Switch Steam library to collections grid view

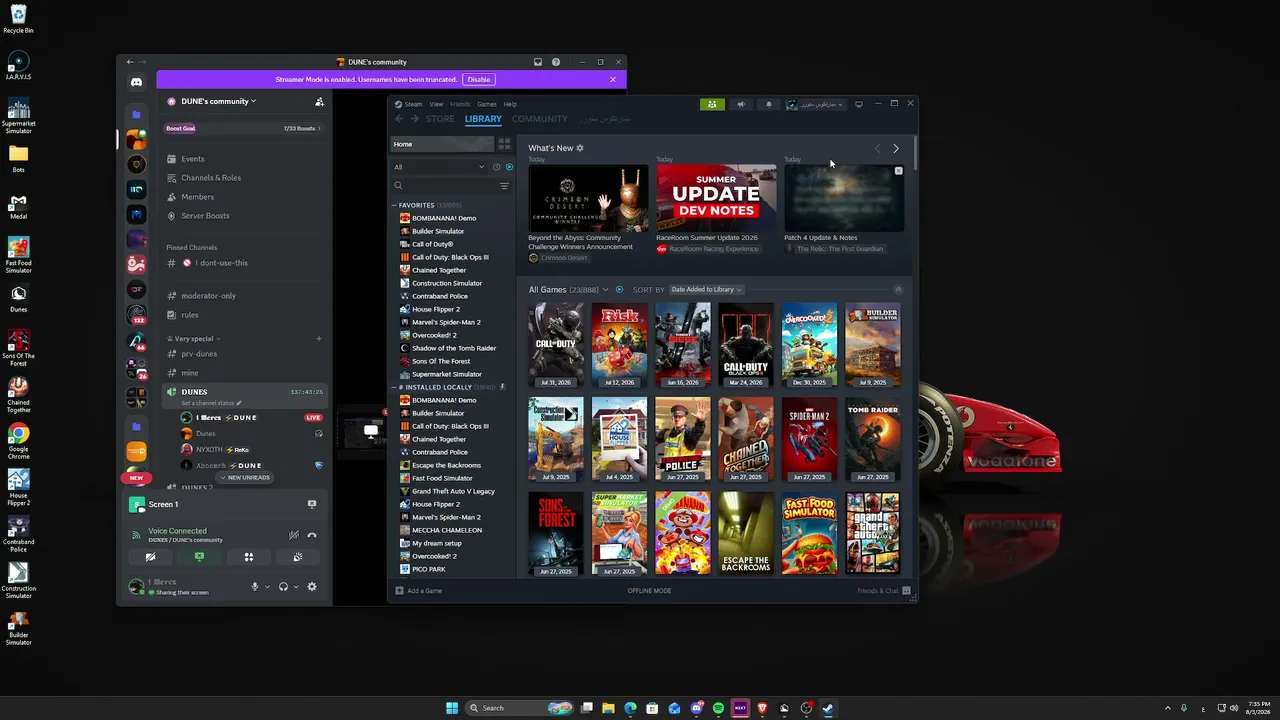504,144
